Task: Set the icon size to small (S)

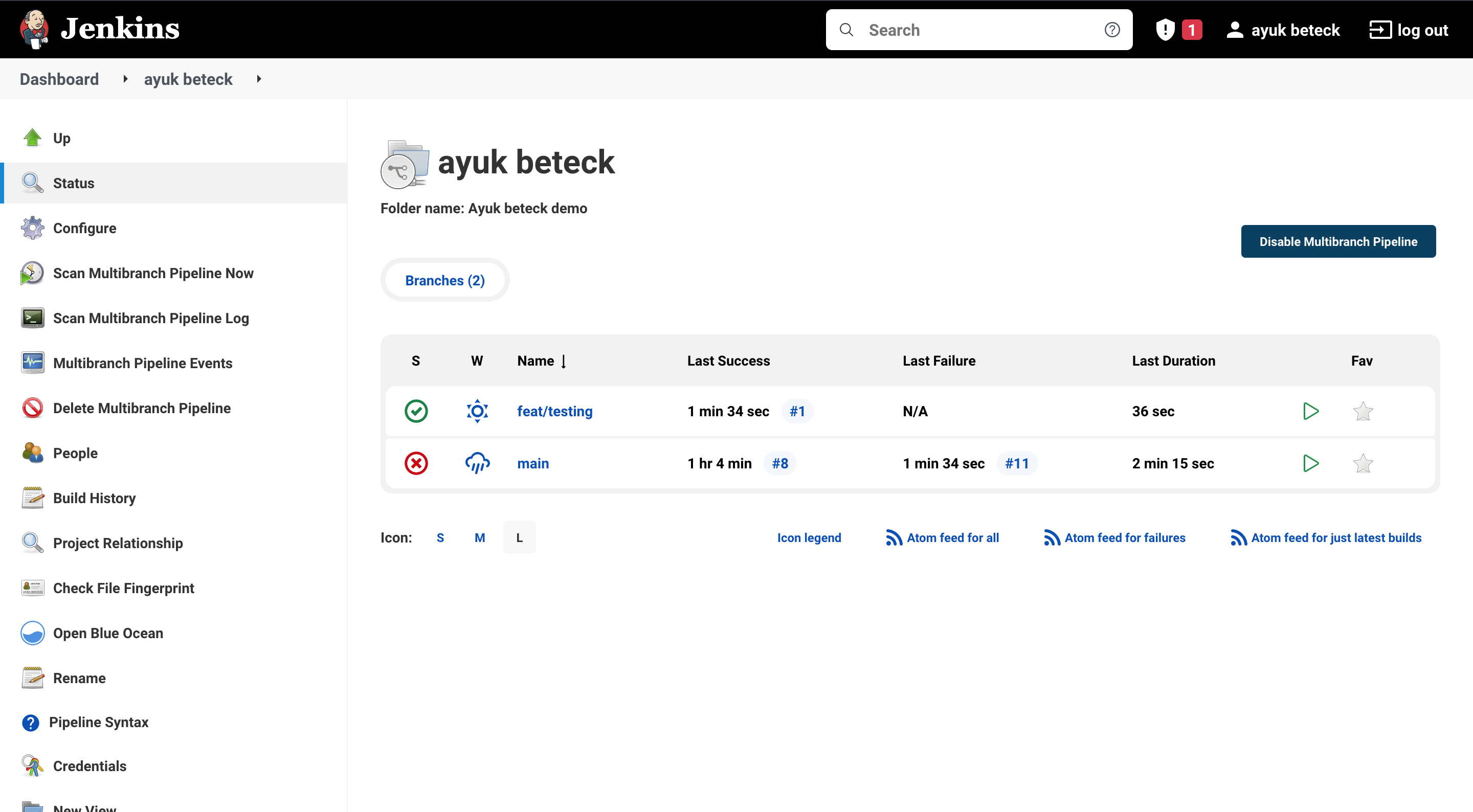Action: coord(440,537)
